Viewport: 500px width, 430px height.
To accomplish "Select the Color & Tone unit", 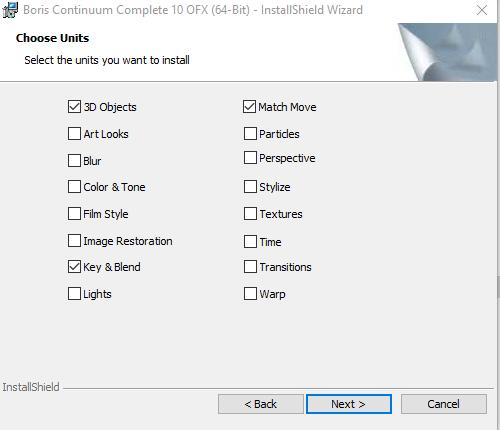I will (74, 187).
